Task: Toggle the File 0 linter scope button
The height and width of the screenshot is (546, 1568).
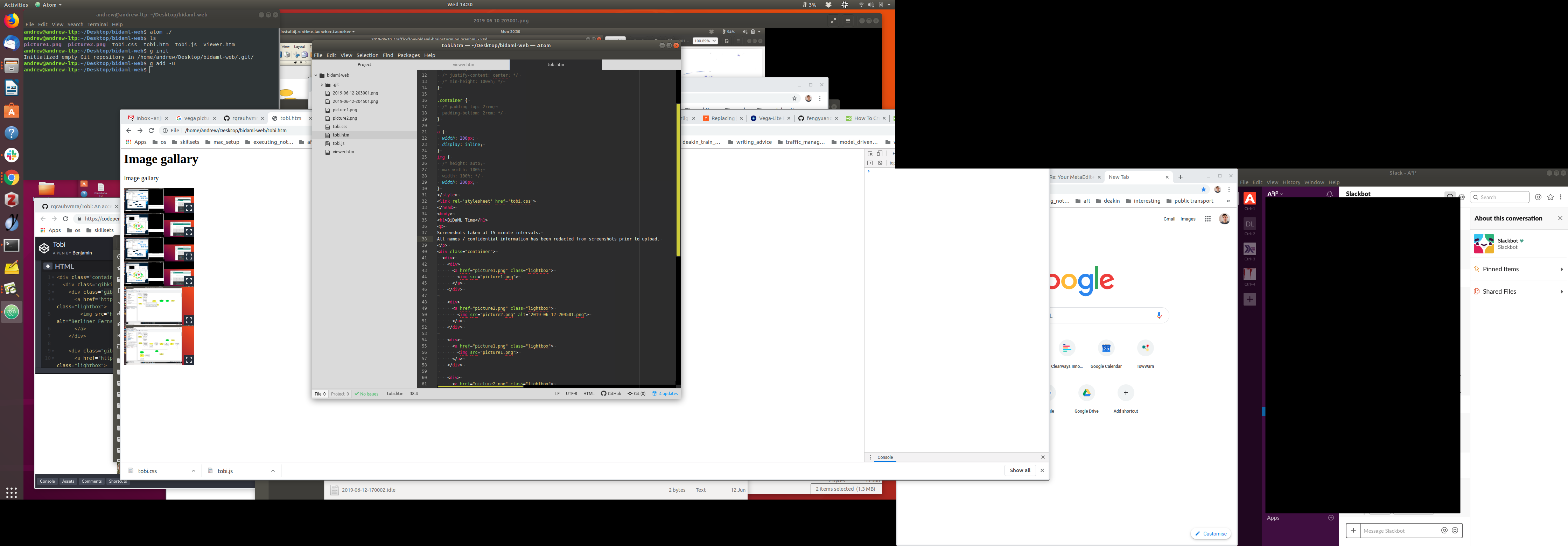Action: click(x=320, y=394)
